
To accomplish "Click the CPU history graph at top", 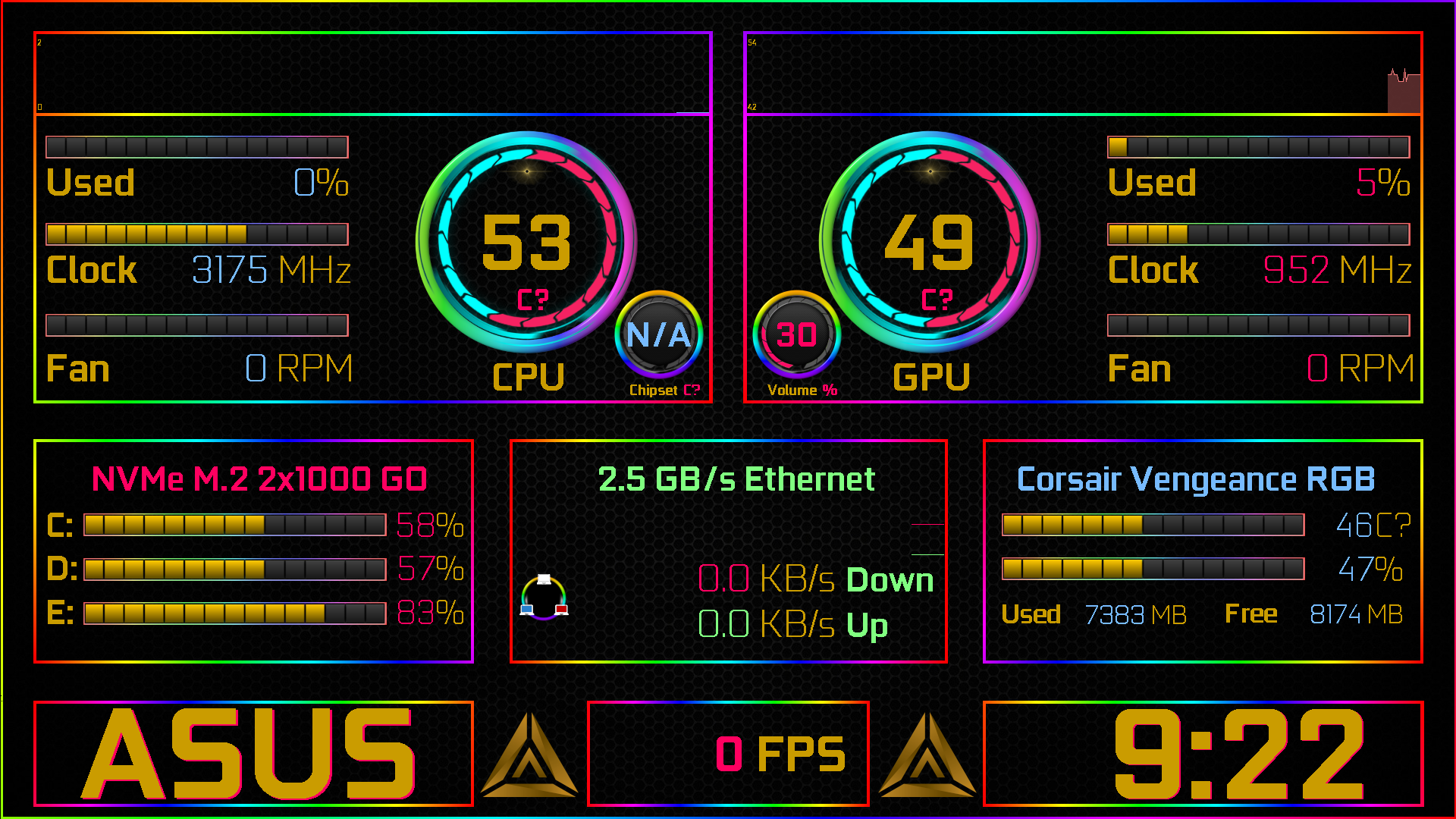I will click(372, 74).
